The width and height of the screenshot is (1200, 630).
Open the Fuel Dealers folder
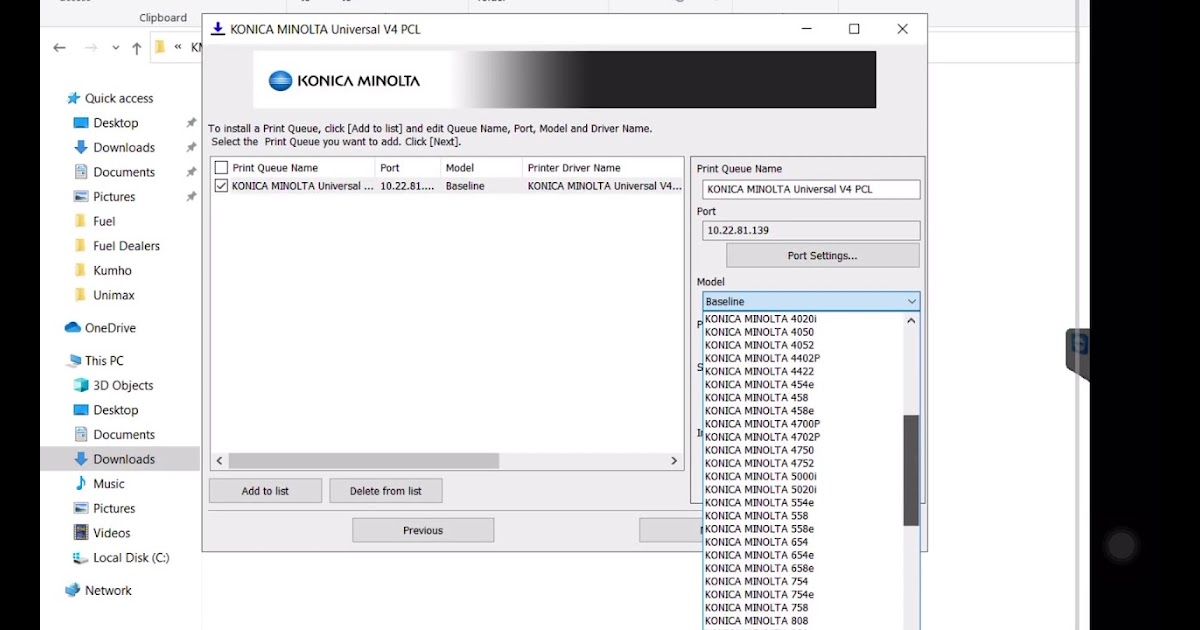click(126, 246)
